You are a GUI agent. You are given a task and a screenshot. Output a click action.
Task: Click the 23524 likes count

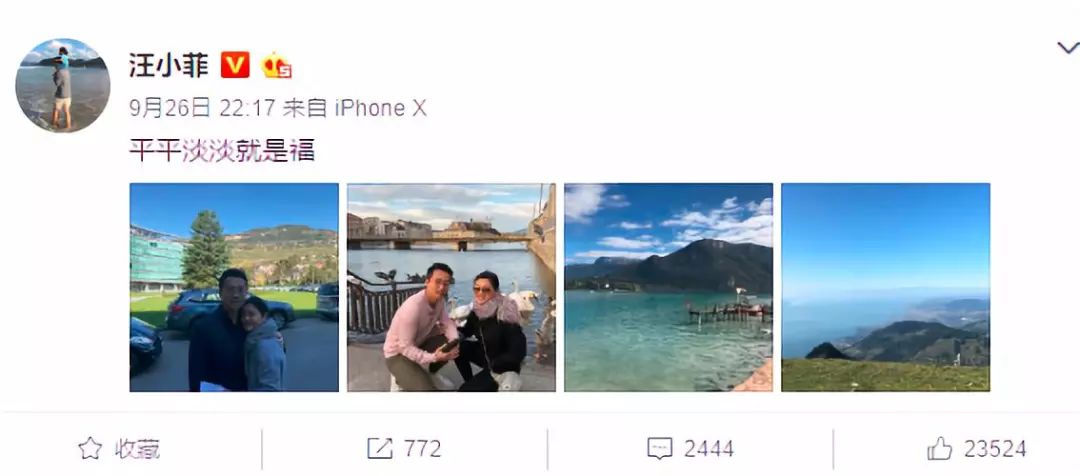(995, 449)
